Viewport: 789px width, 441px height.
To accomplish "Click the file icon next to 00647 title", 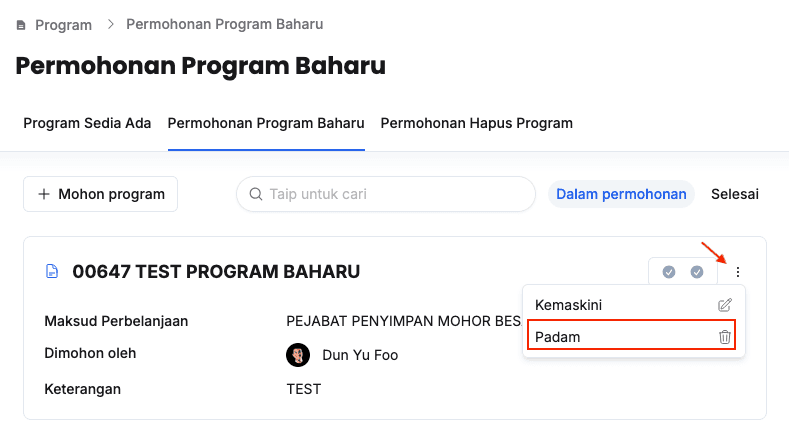I will click(52, 271).
